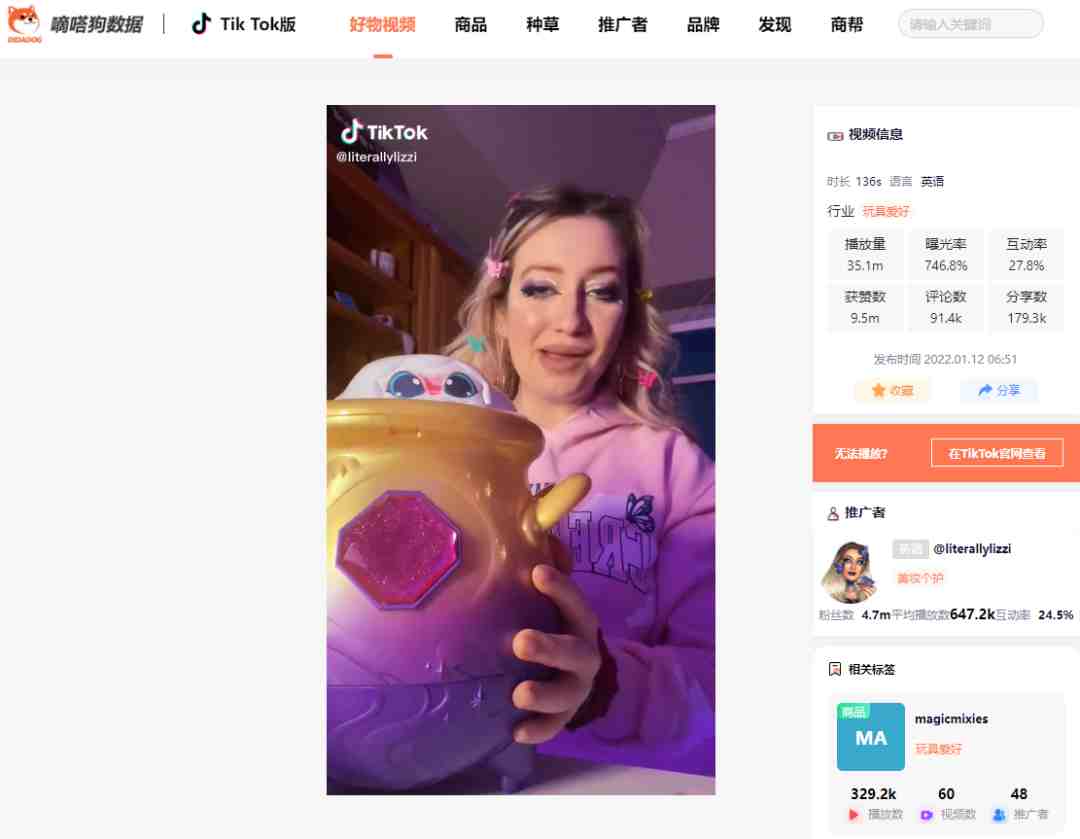Select the 好物视频 tab
The height and width of the screenshot is (839, 1080).
click(x=382, y=25)
